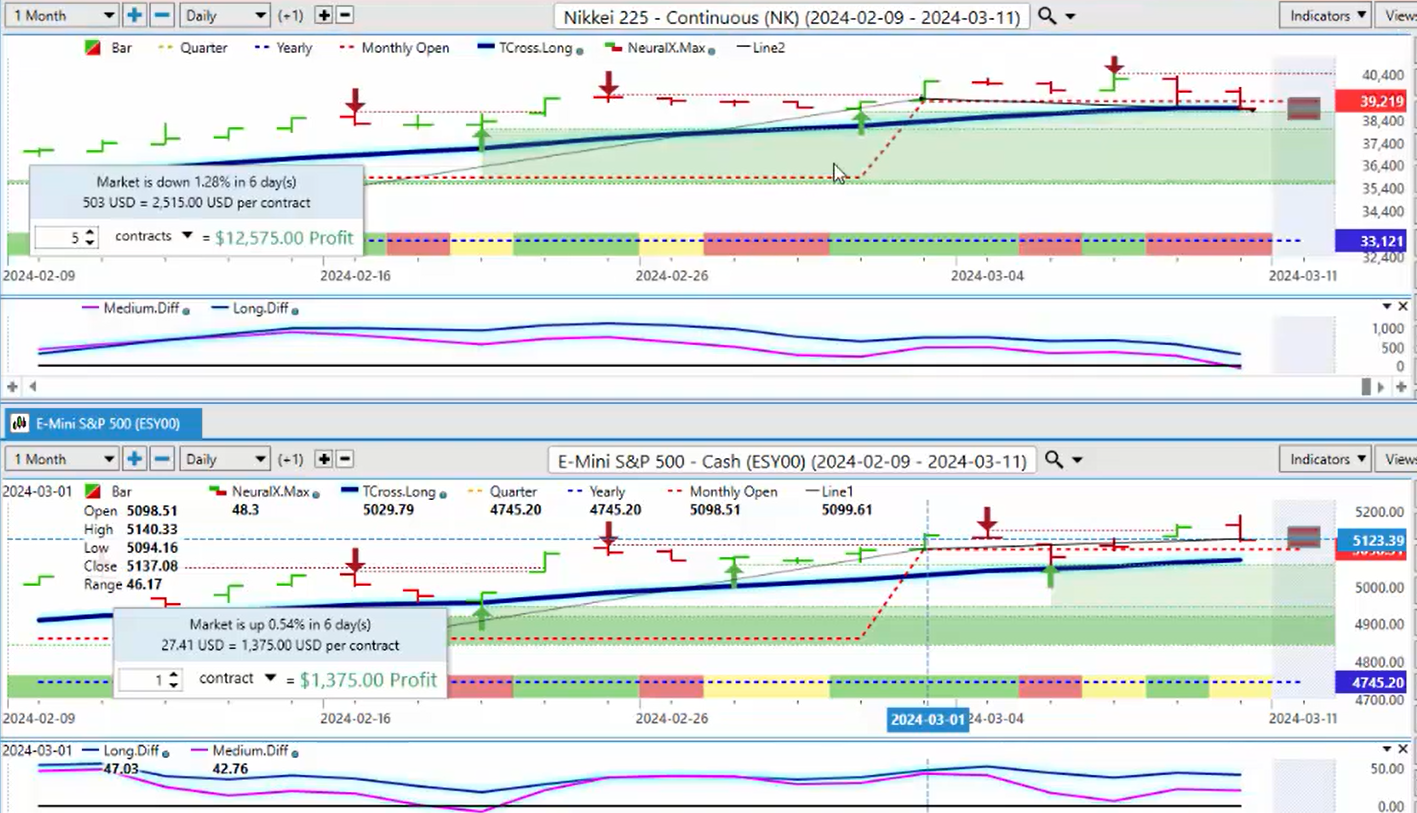Screen dimensions: 1417x813
Task: Close the E-Mini Long.Diff indicator pane
Action: [x=1402, y=749]
